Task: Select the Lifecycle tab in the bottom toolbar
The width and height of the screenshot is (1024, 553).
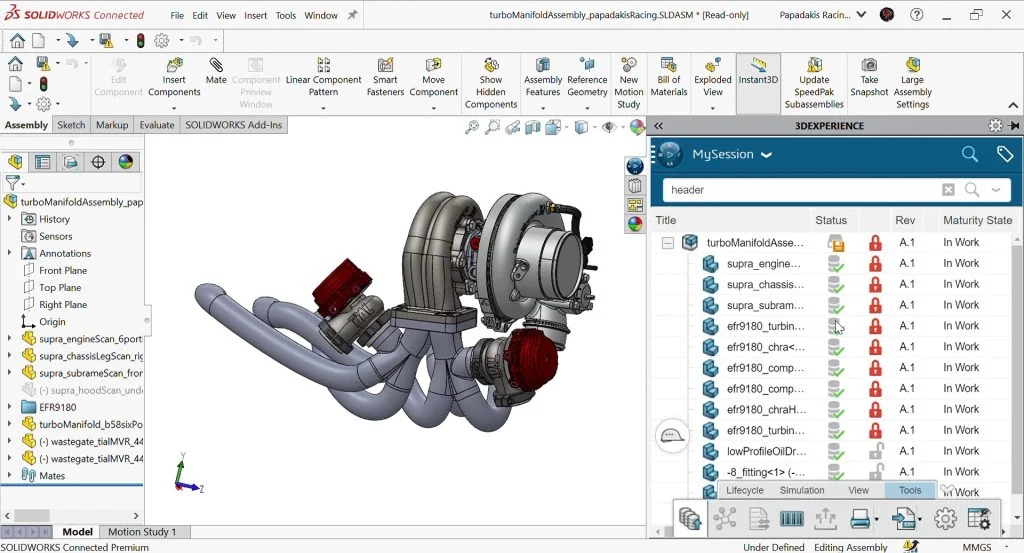Action: click(x=745, y=490)
